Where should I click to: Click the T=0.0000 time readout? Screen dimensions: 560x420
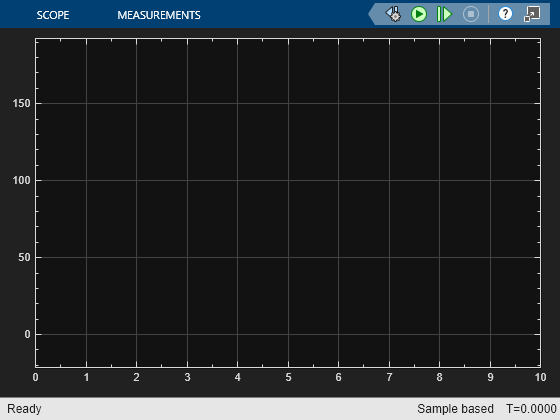pos(531,409)
